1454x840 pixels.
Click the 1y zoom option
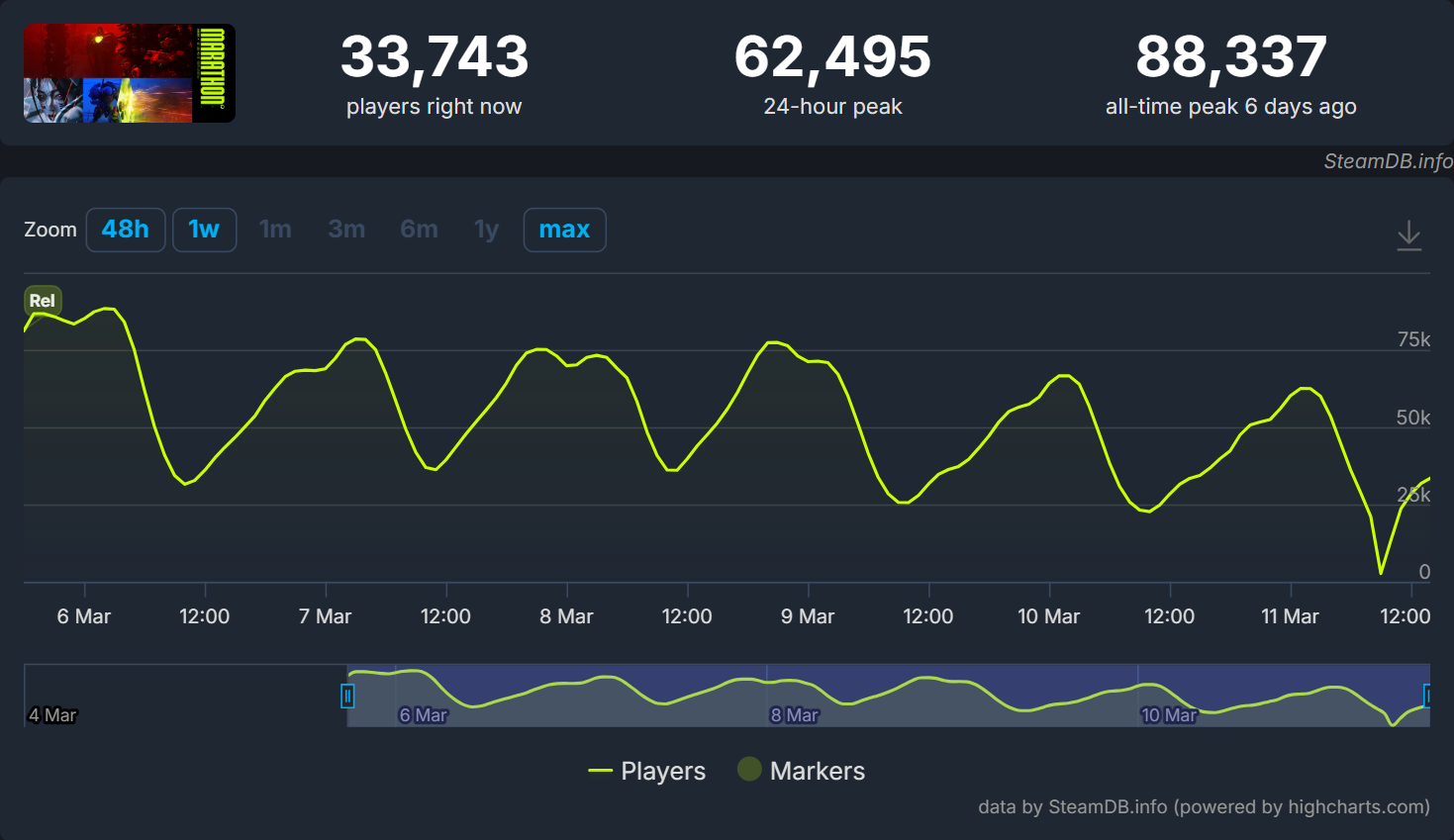pos(486,230)
